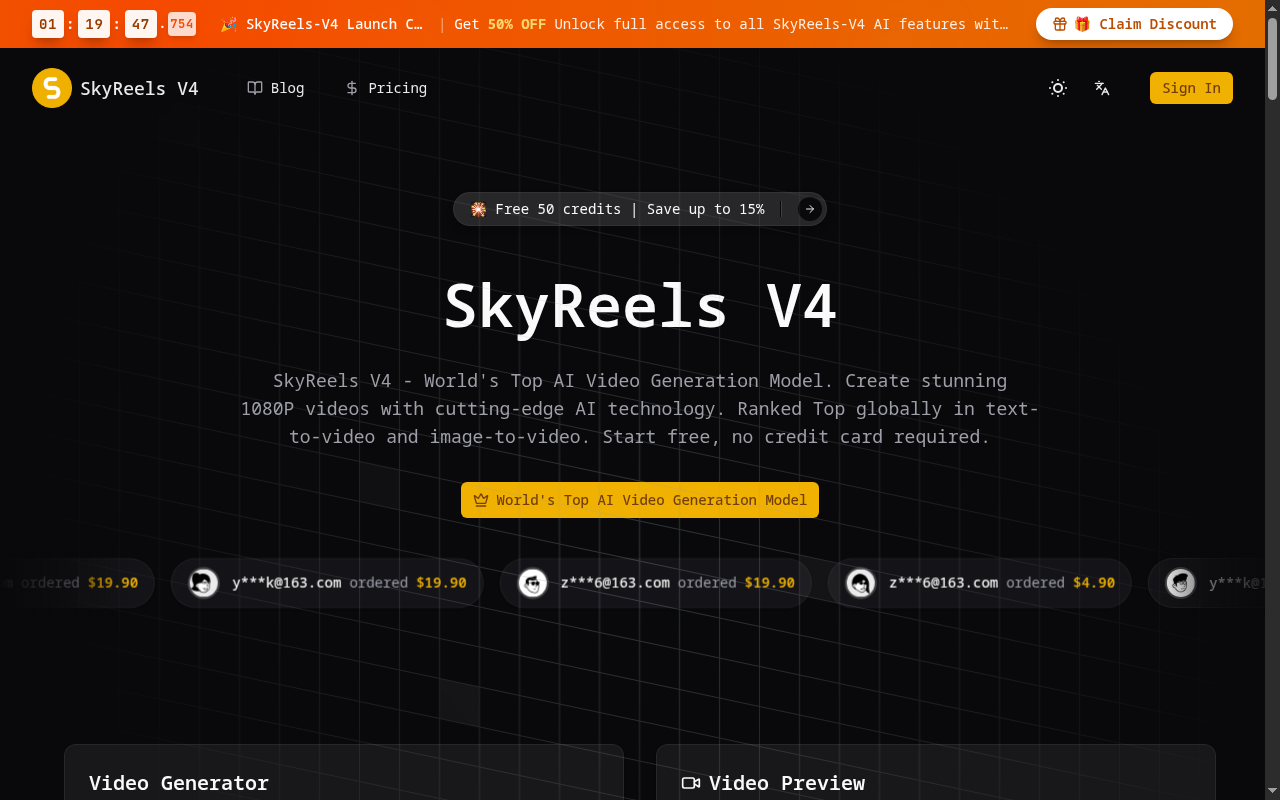Toggle light mode with the sun icon
1280x800 pixels.
tap(1058, 88)
